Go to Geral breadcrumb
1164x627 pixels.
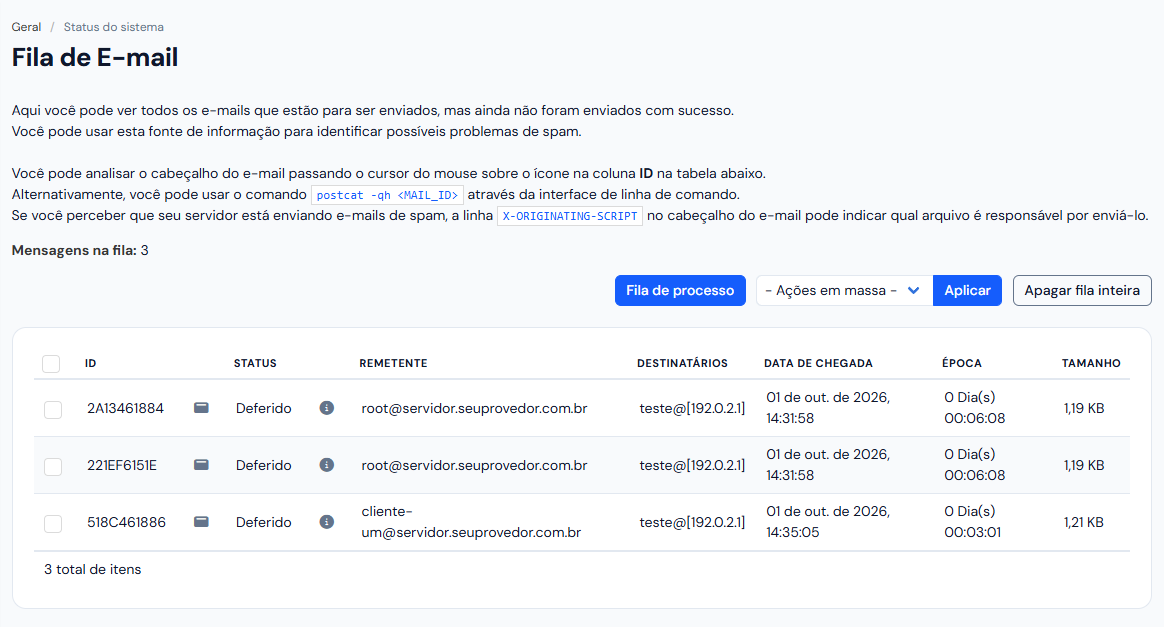click(x=26, y=27)
